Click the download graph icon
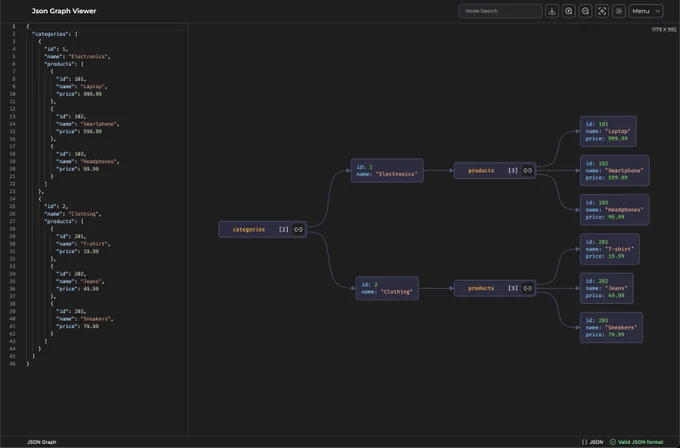The width and height of the screenshot is (680, 448). click(x=552, y=11)
